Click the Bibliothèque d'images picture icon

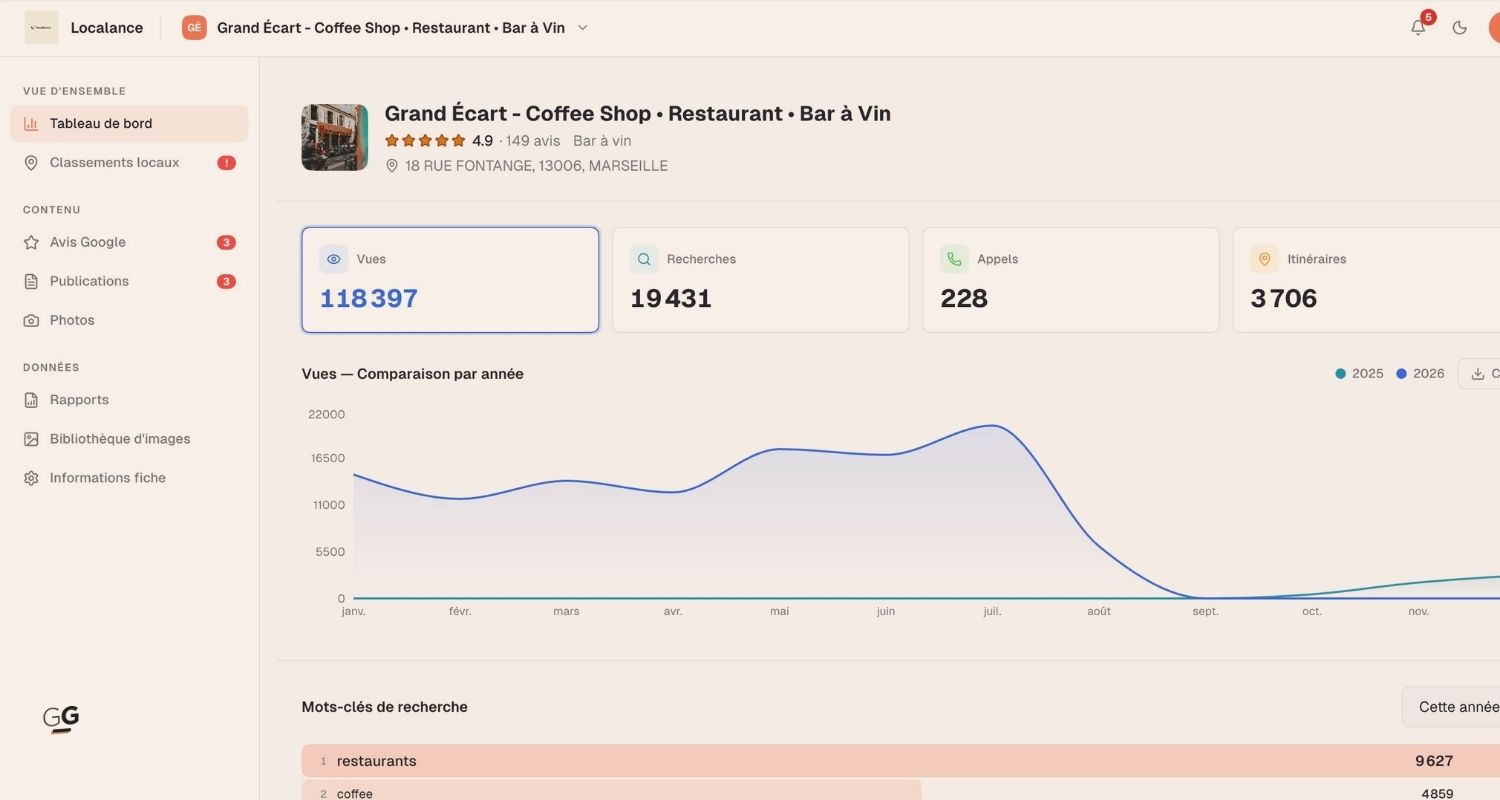coord(31,439)
